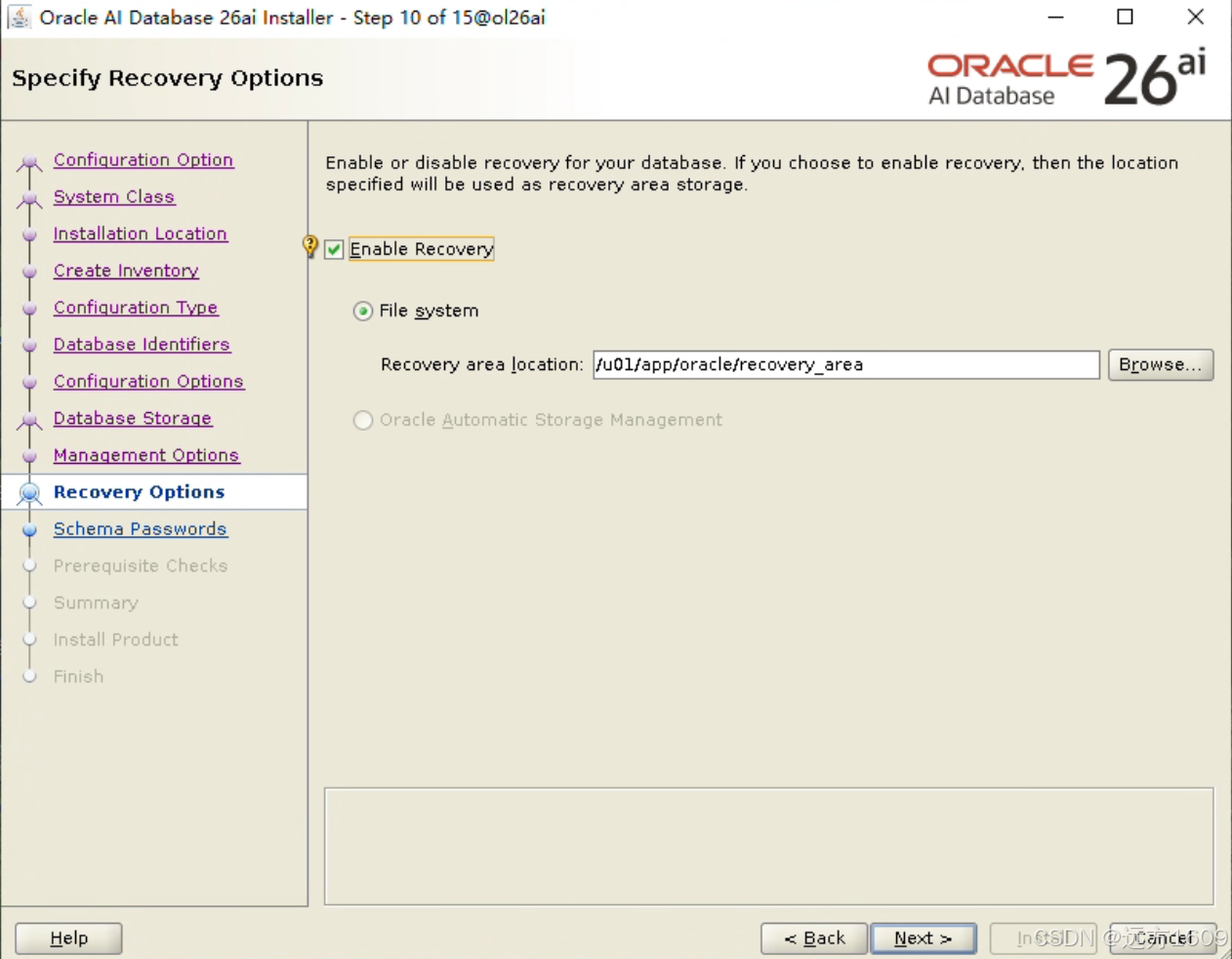Open the System Class step link
The width and height of the screenshot is (1232, 959).
114,196
